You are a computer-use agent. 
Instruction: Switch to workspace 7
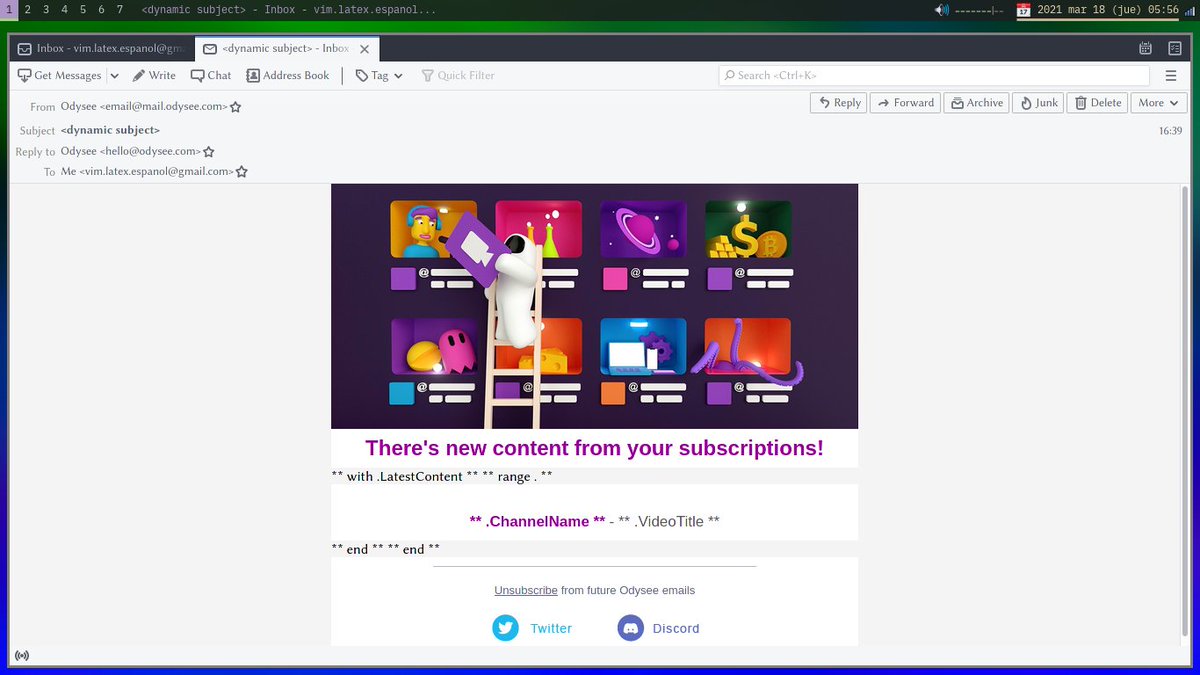[120, 9]
